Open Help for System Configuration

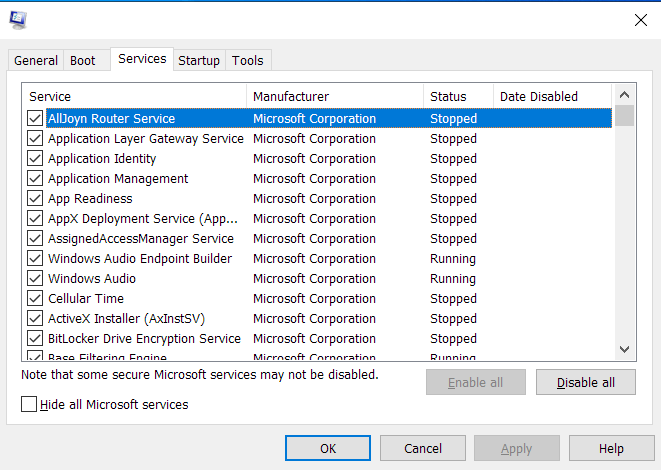611,449
